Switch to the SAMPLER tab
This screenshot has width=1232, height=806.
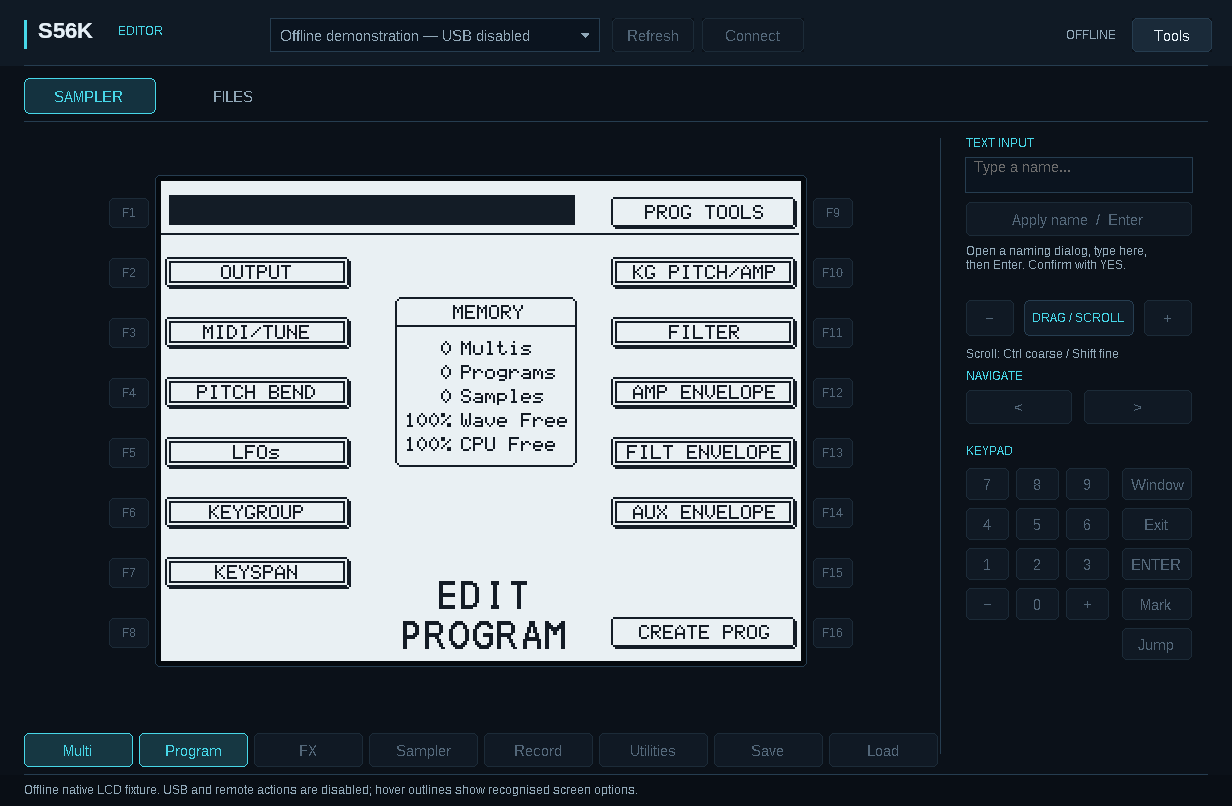click(x=90, y=96)
